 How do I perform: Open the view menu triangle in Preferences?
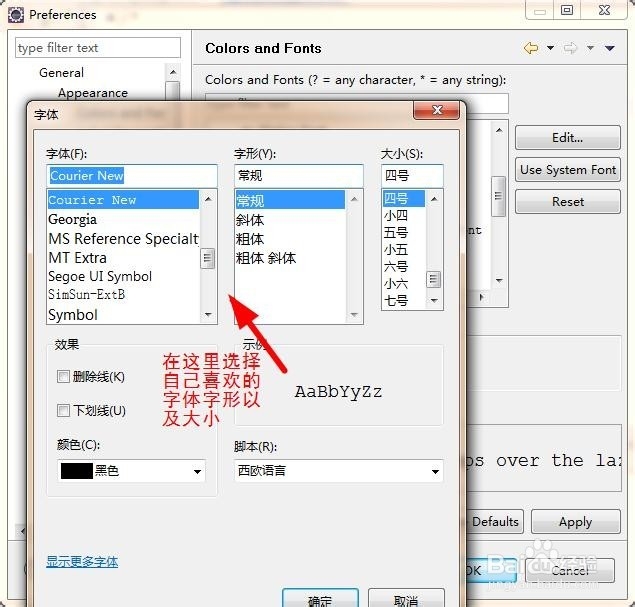(609, 48)
